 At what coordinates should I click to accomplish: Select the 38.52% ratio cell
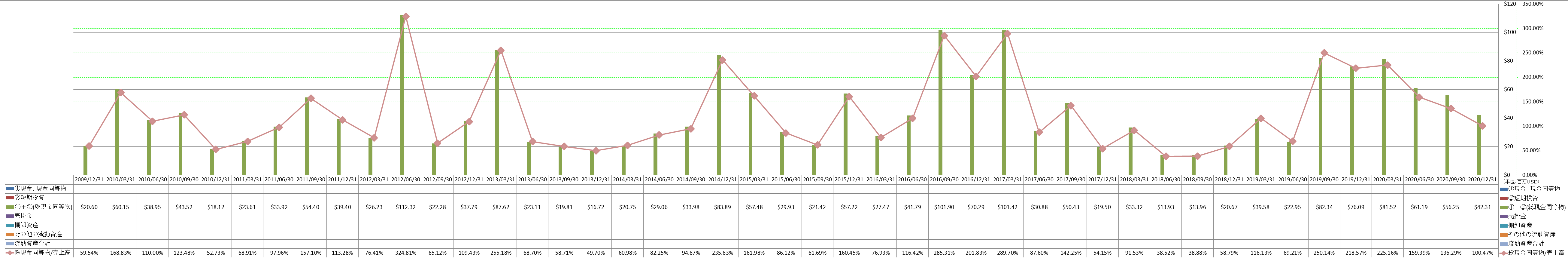[1166, 253]
